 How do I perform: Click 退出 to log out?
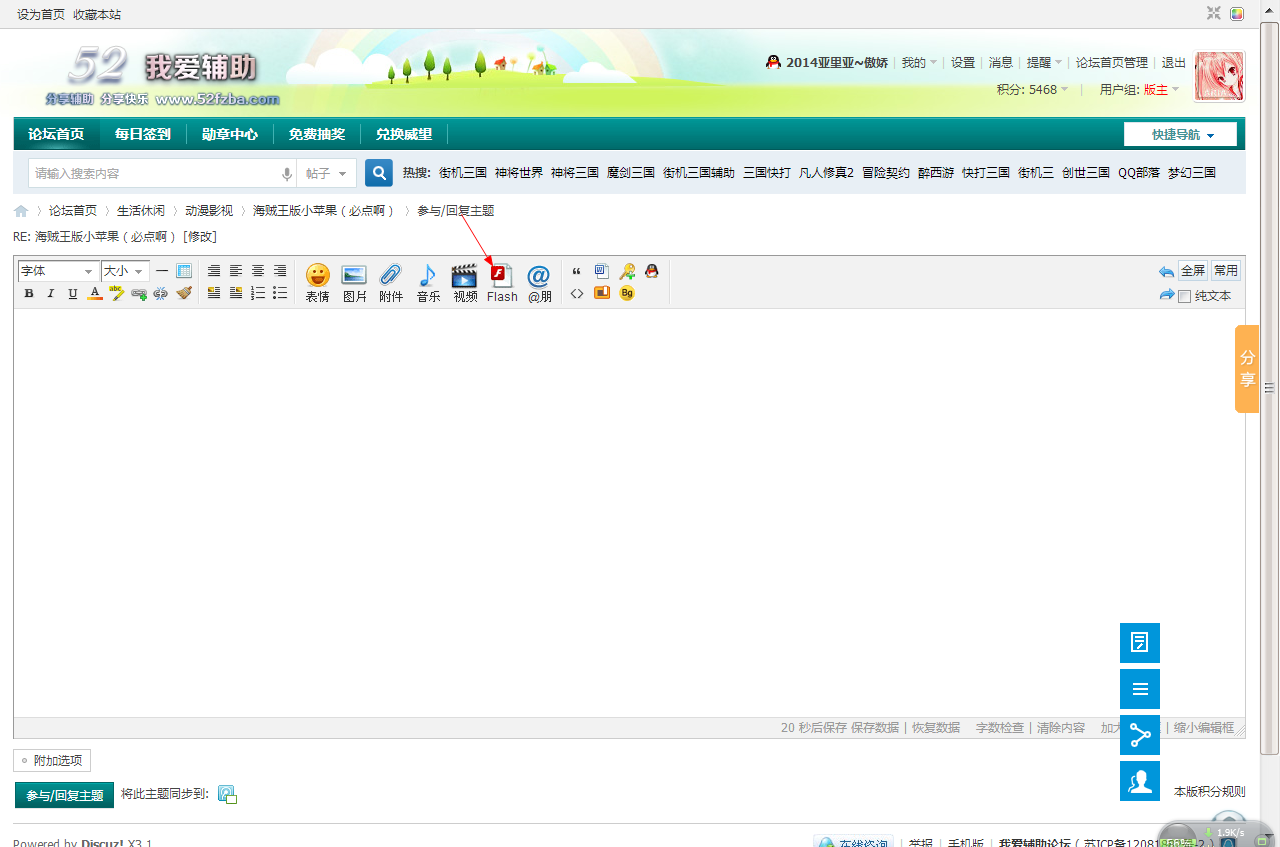pyautogui.click(x=1174, y=62)
